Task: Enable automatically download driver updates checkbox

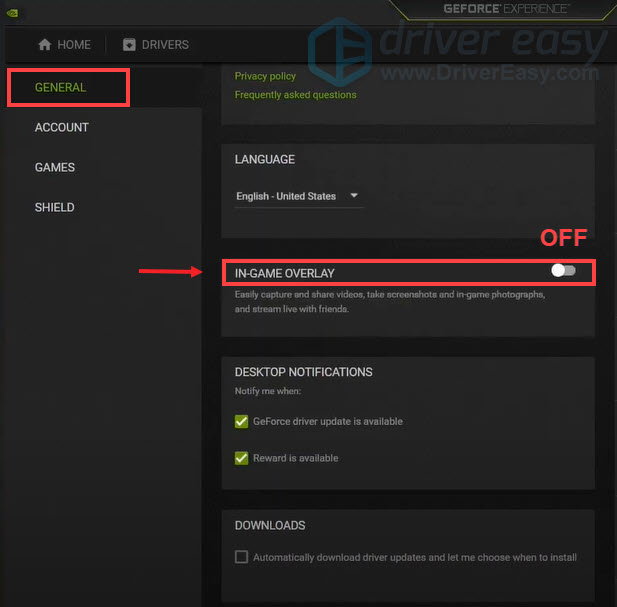Action: point(241,557)
